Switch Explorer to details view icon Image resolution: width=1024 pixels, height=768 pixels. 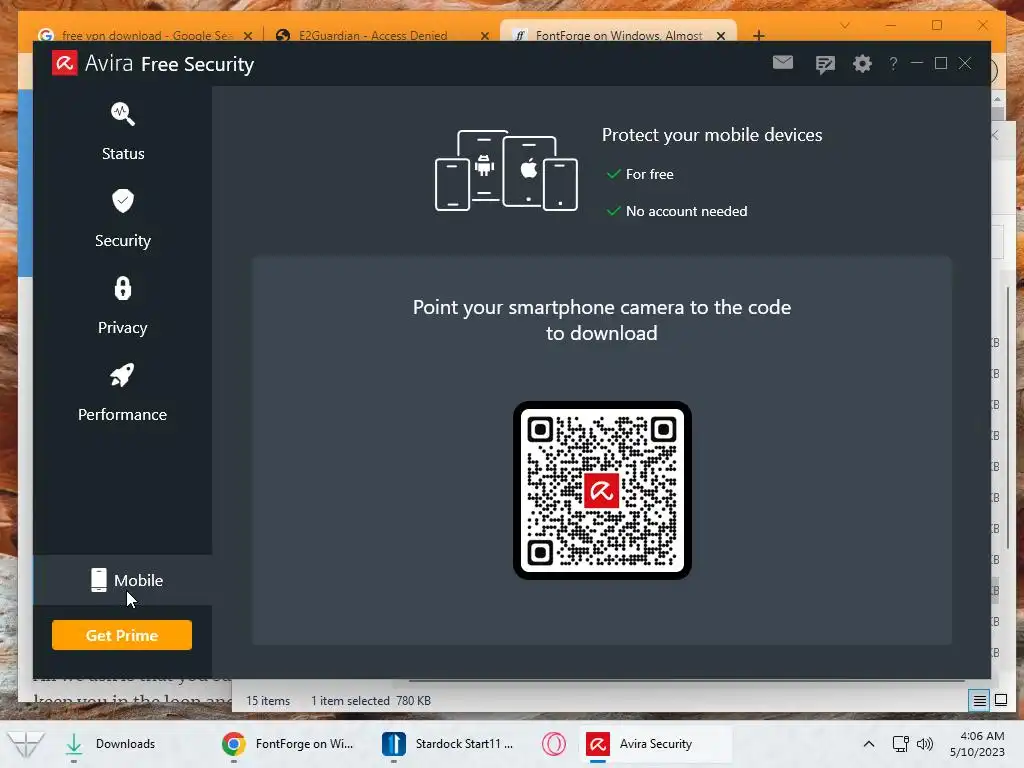(x=980, y=701)
